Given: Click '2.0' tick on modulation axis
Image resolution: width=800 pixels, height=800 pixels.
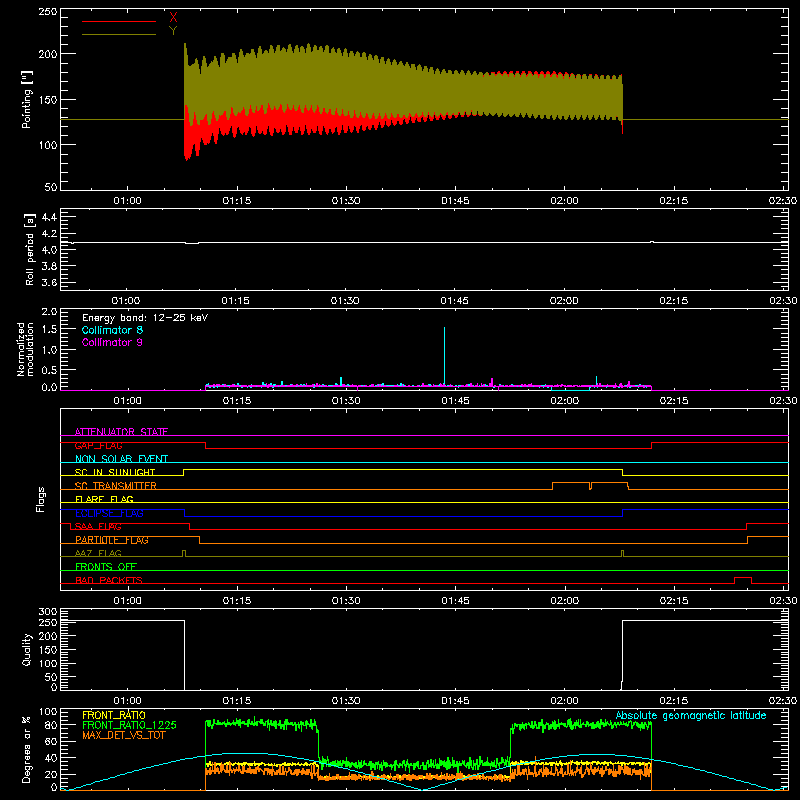Looking at the screenshot, I should pyautogui.click(x=49, y=311).
